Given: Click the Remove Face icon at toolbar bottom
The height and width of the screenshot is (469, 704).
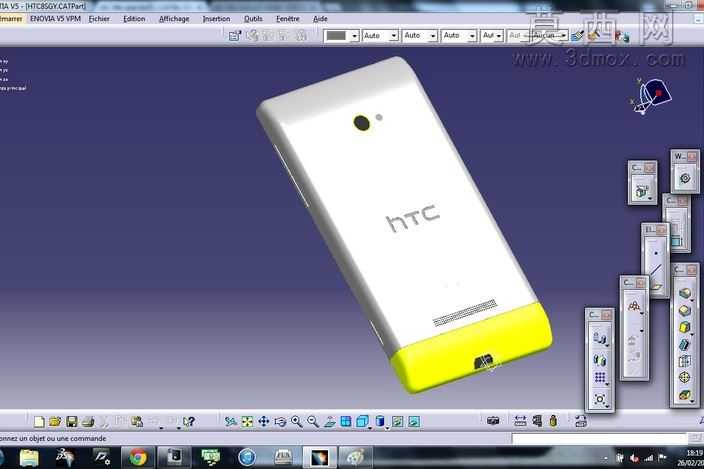Looking at the screenshot, I should (685, 395).
